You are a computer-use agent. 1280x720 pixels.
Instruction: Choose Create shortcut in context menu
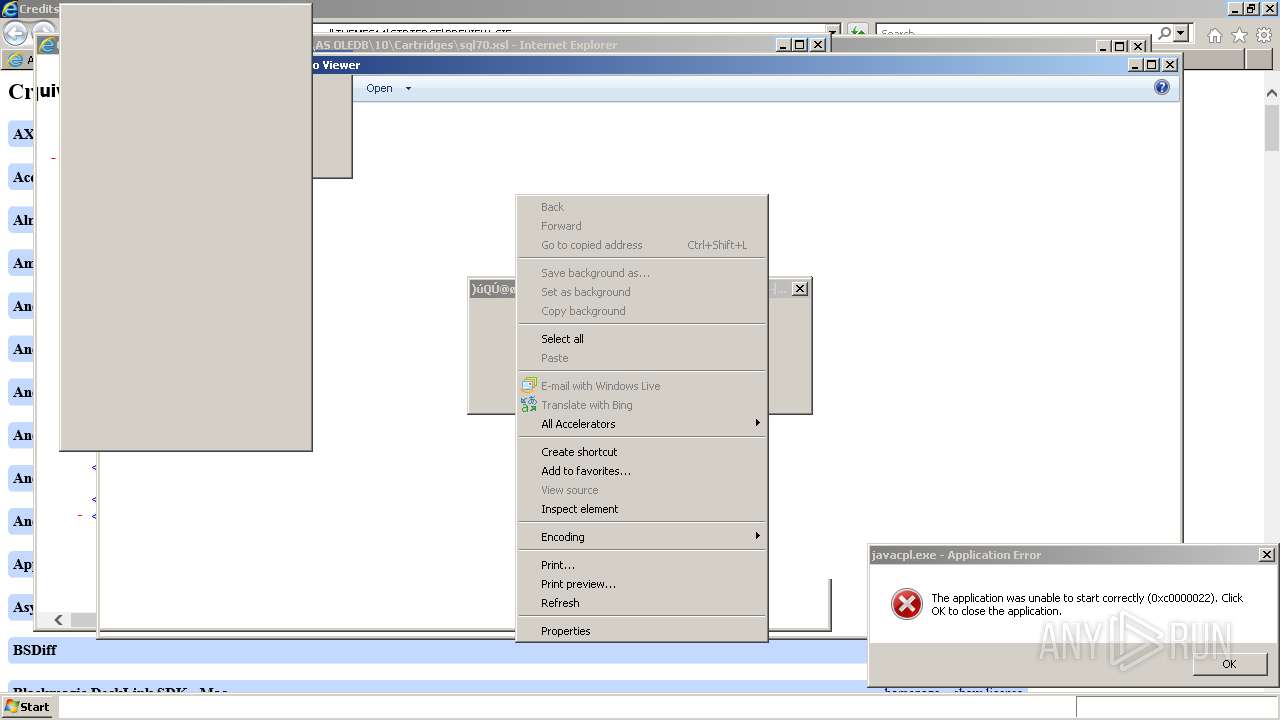point(640,452)
